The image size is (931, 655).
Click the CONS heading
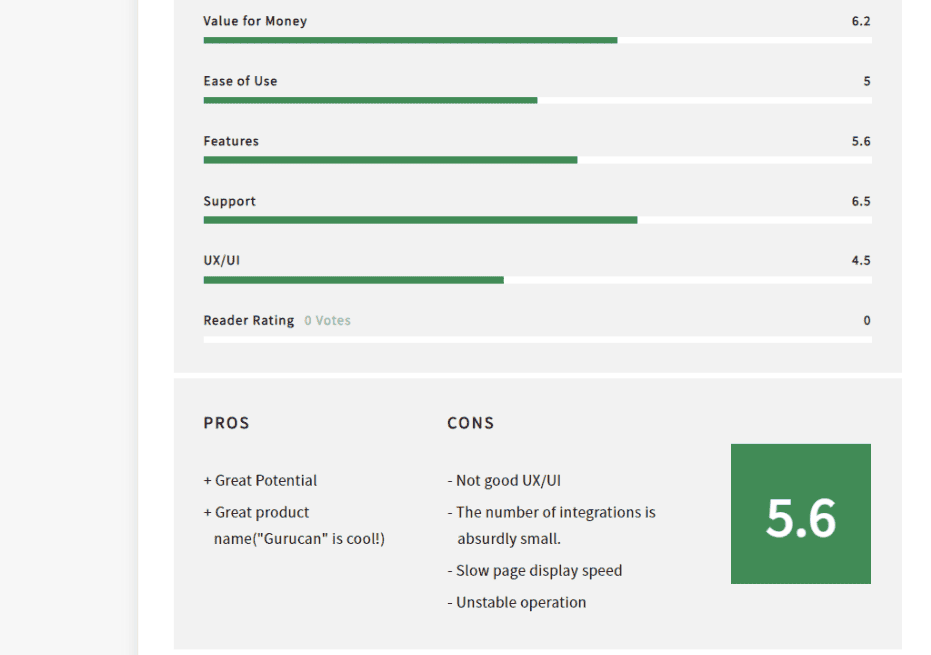[x=470, y=423]
